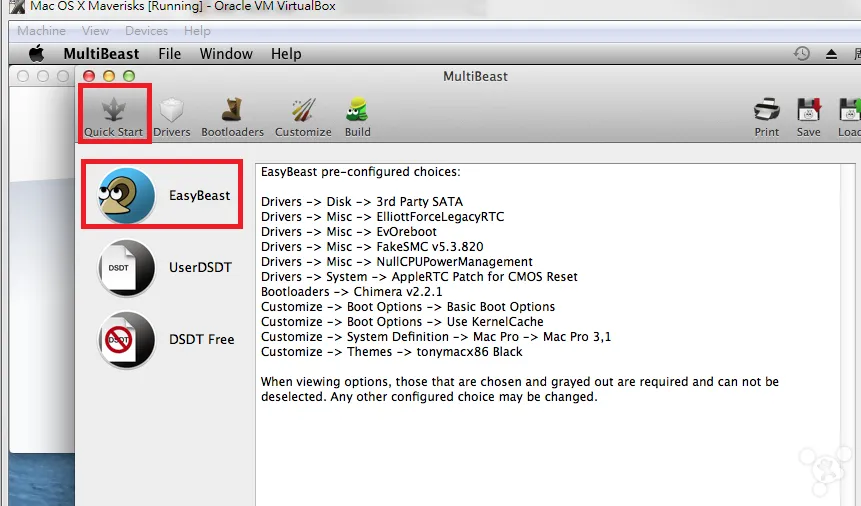The height and width of the screenshot is (506, 861).
Task: Click the '3rd Party SATA' line
Action: click(362, 202)
